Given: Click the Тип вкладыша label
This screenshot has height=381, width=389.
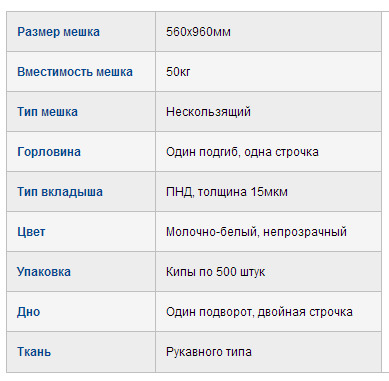Looking at the screenshot, I should pos(60,192).
